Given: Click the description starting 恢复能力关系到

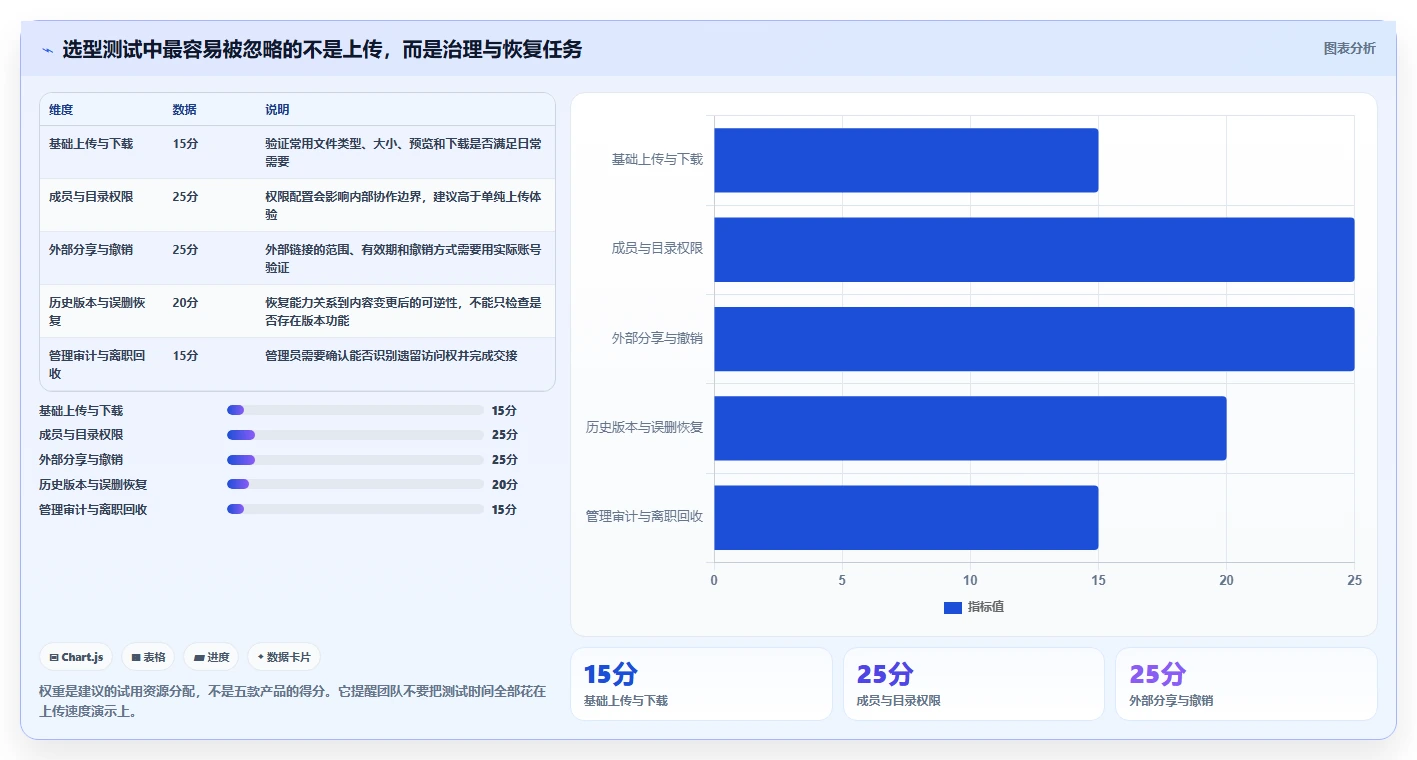Looking at the screenshot, I should click(x=404, y=311).
